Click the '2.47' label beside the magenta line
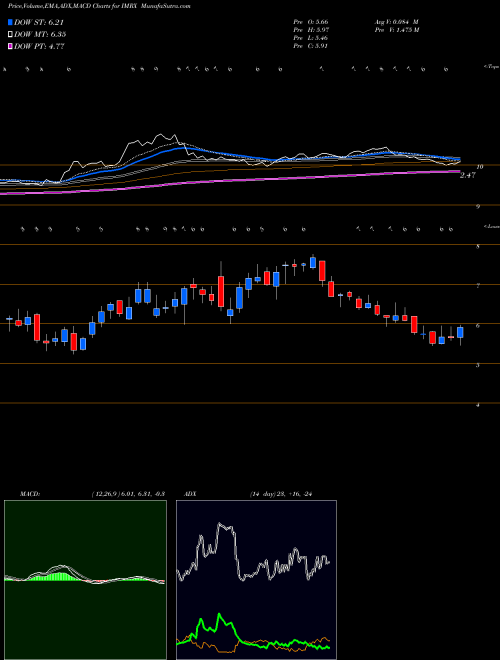Screen dimensions: 500x660 click(468, 176)
